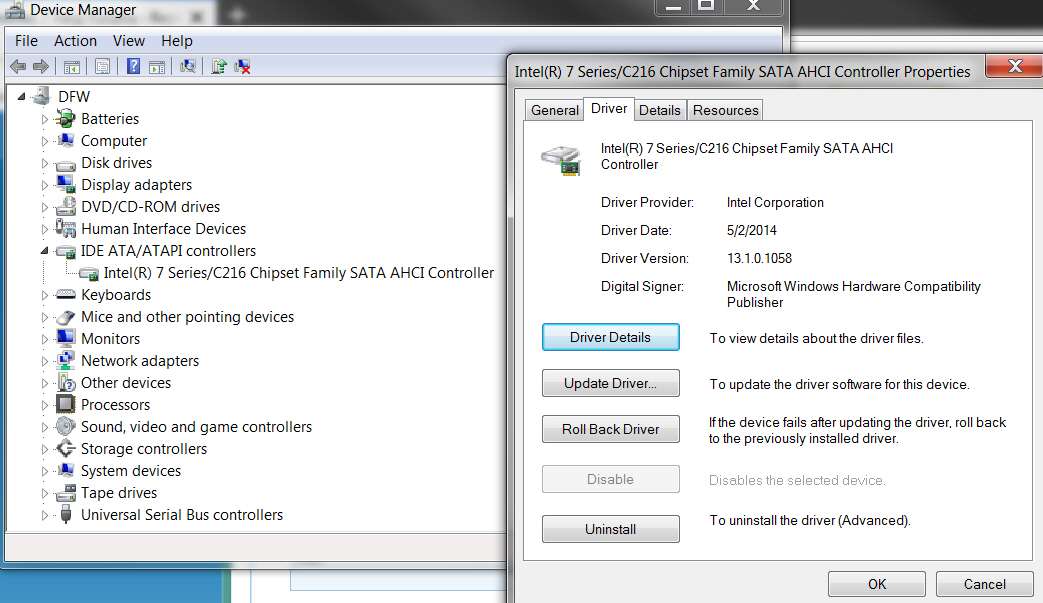Click the Properties toolbar icon
Screen dimensions: 1043x603
(x=102, y=66)
